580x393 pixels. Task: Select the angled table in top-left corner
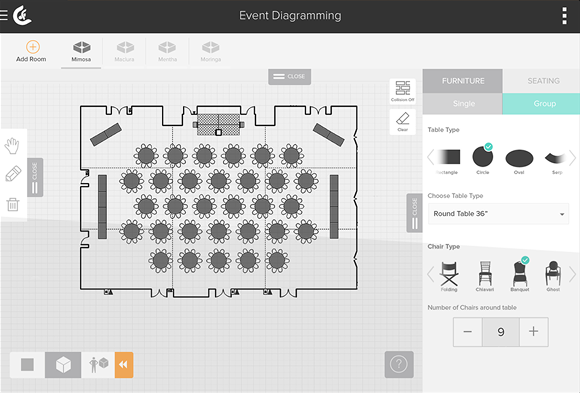click(x=106, y=134)
